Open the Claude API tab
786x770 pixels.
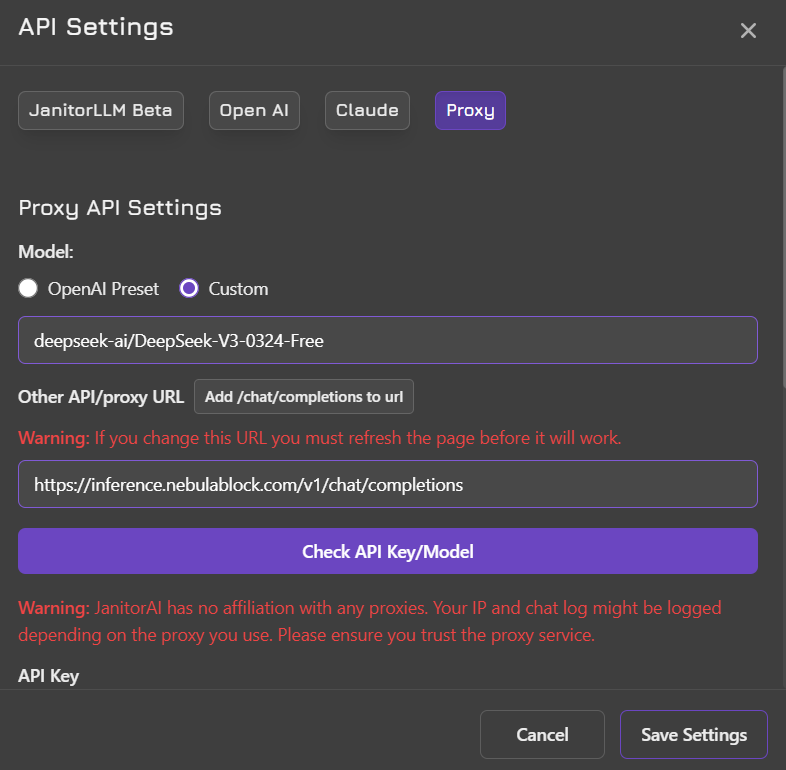click(x=367, y=110)
